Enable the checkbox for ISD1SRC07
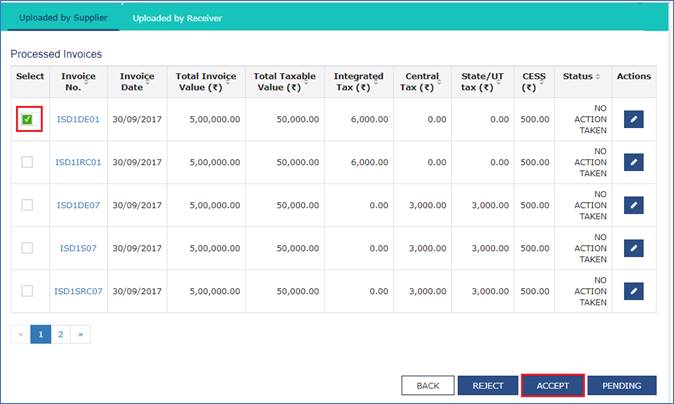Image resolution: width=674 pixels, height=404 pixels. pos(27,291)
